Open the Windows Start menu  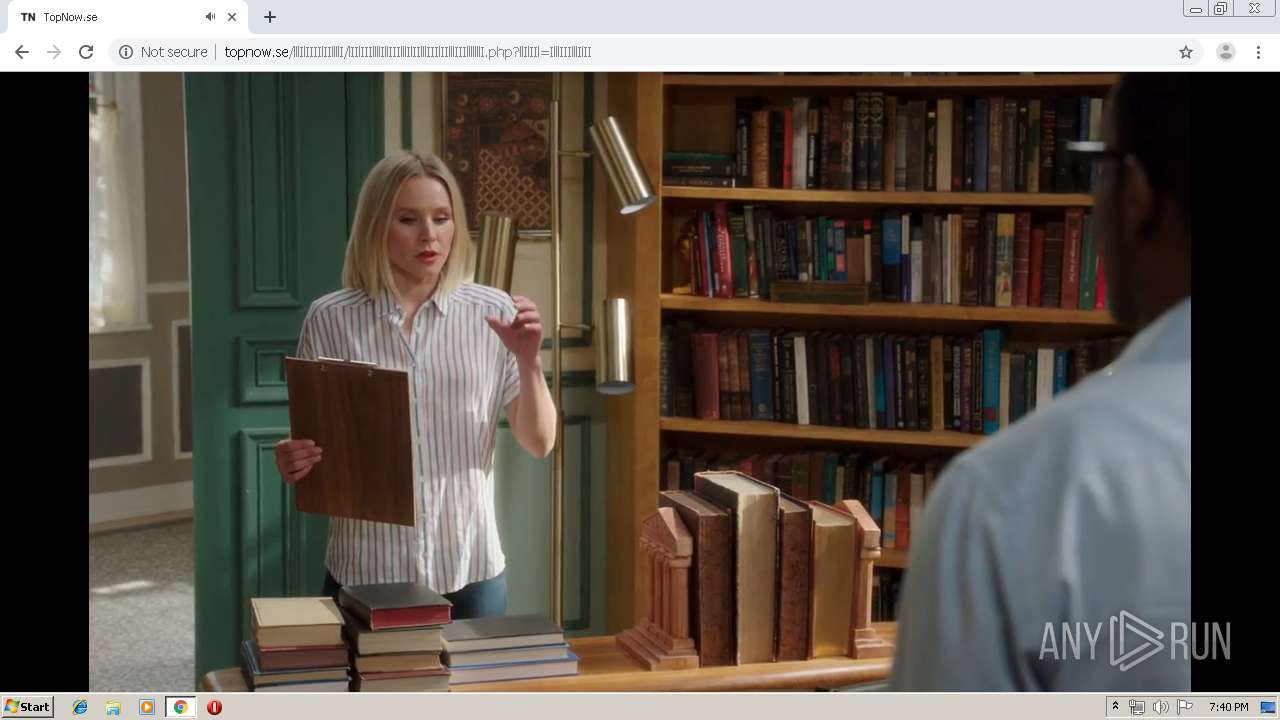click(x=27, y=707)
